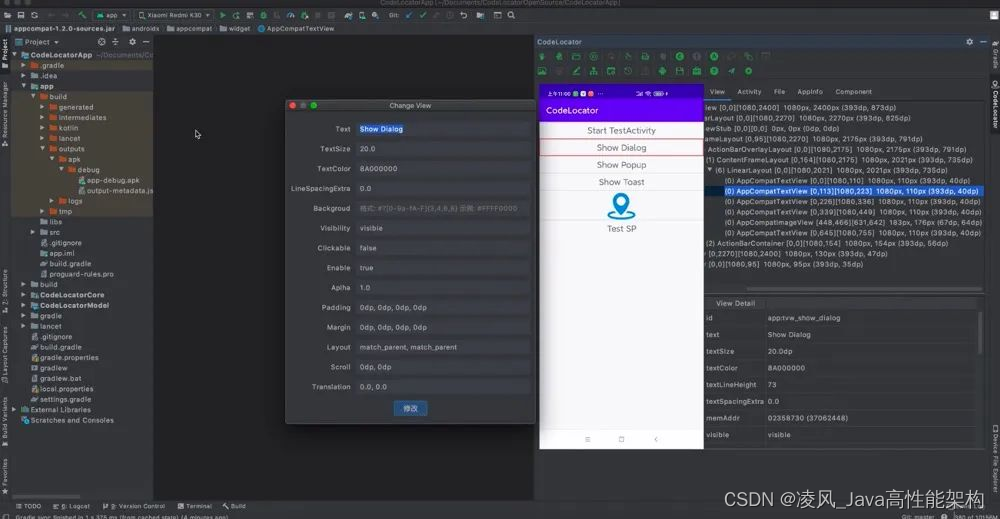
Task: Click Start TestActivity in phone preview
Action: click(x=621, y=130)
